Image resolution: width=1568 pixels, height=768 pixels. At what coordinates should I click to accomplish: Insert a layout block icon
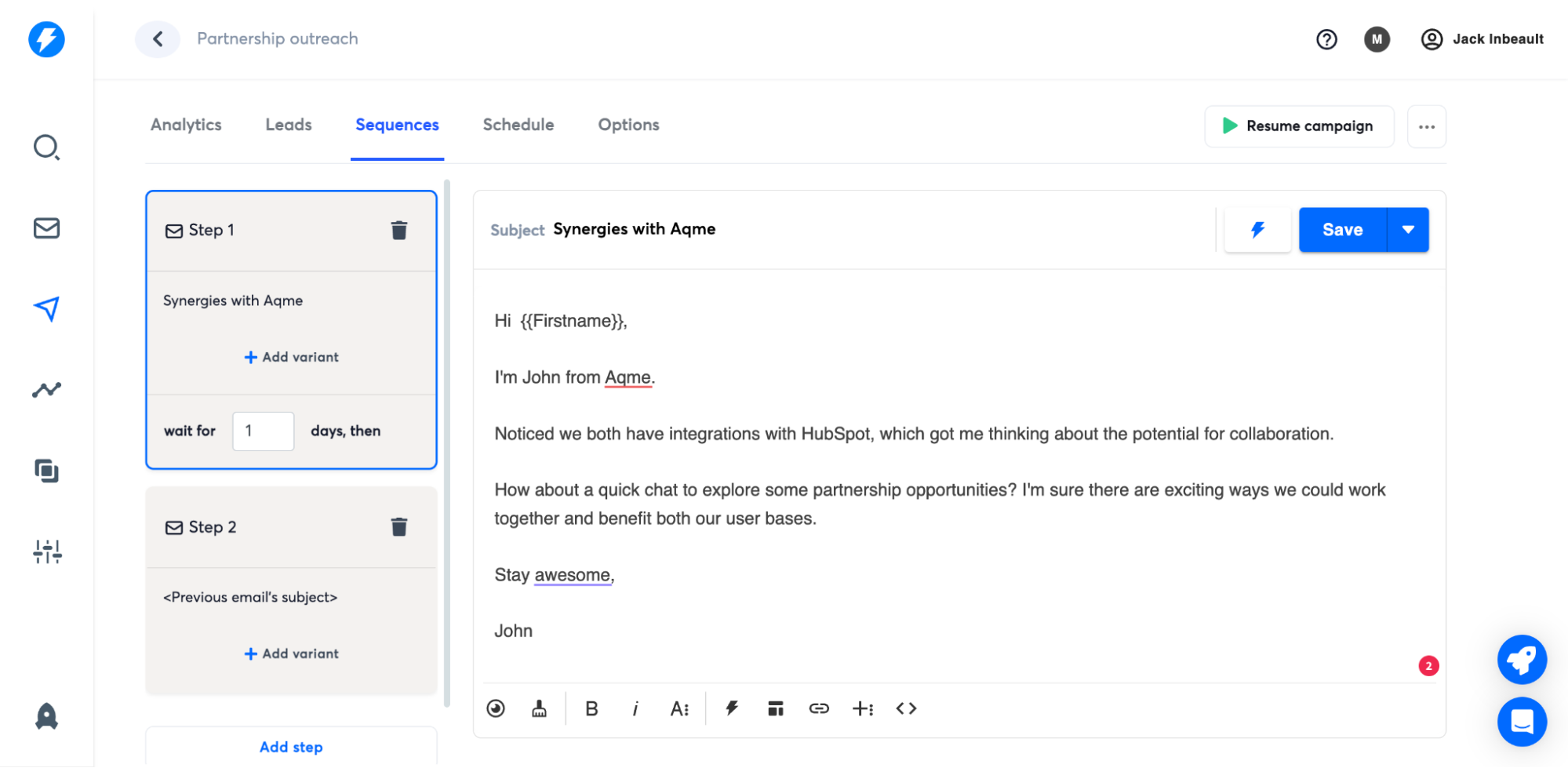point(776,708)
